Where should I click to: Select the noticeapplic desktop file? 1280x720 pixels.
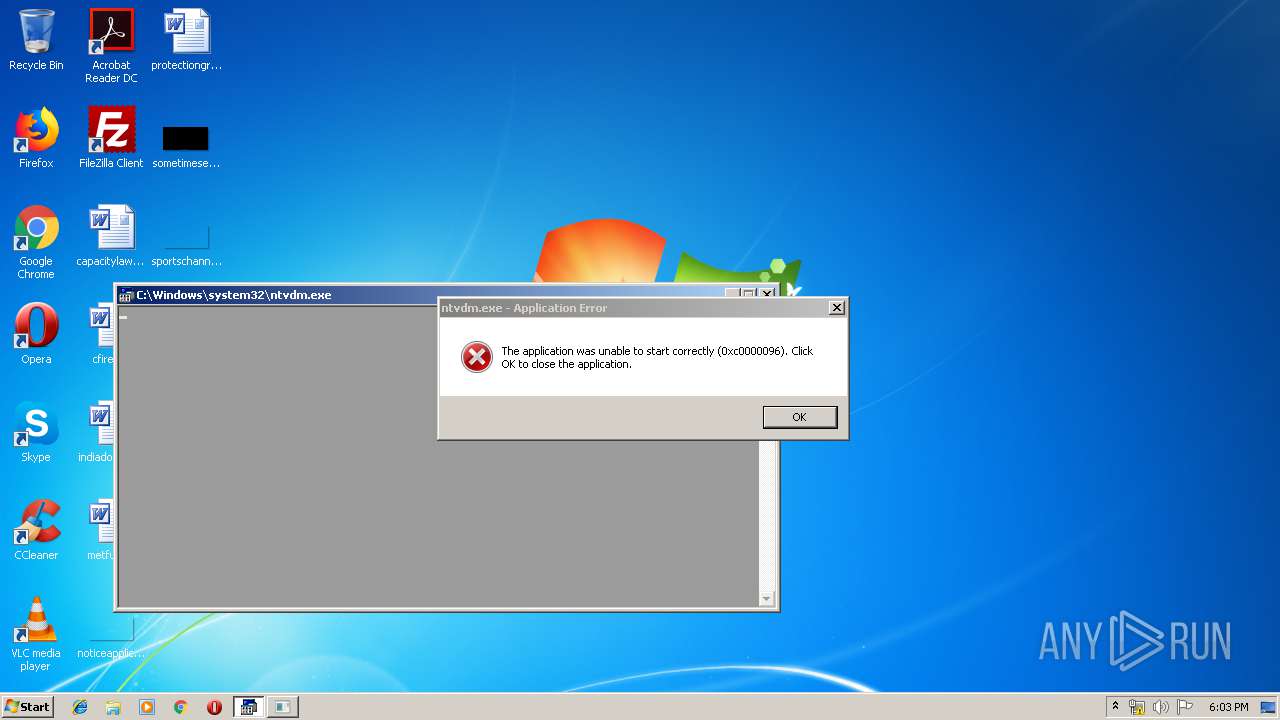pyautogui.click(x=111, y=637)
